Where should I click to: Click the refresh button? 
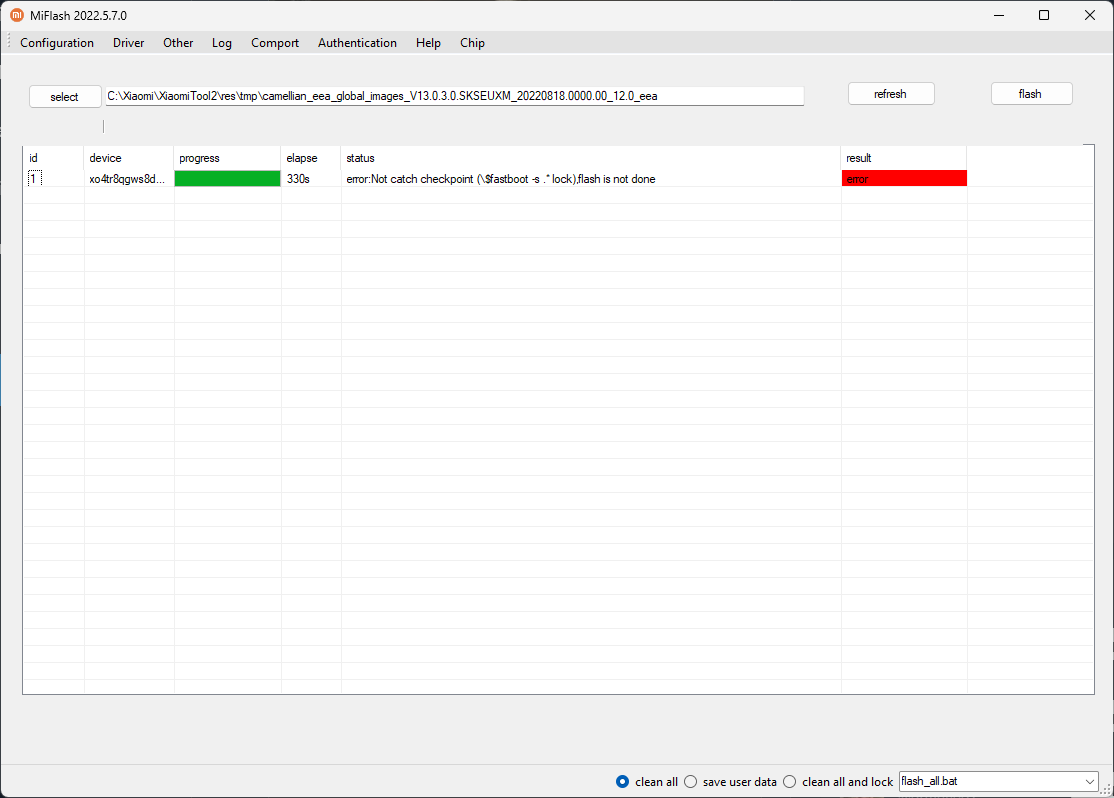pos(891,94)
